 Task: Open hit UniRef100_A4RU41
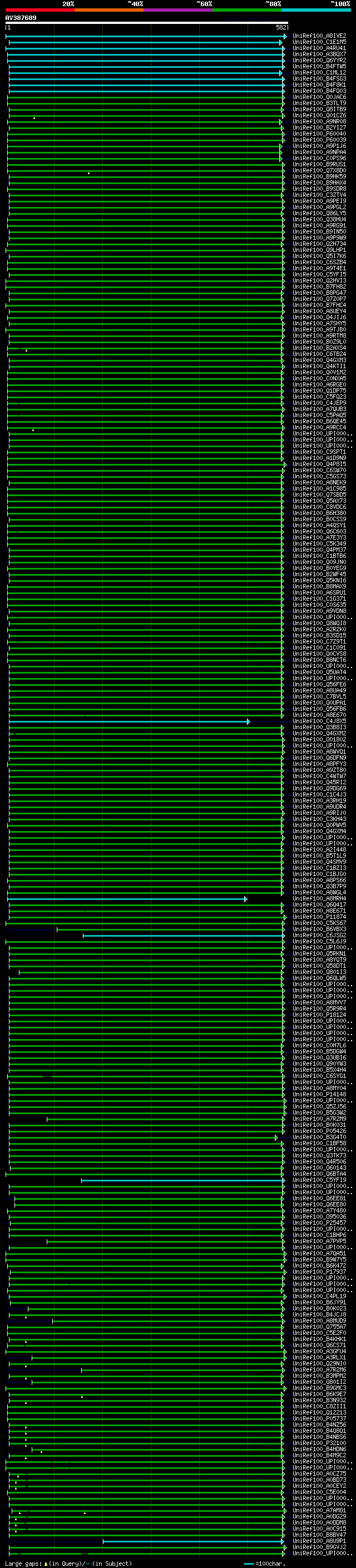click(x=319, y=48)
